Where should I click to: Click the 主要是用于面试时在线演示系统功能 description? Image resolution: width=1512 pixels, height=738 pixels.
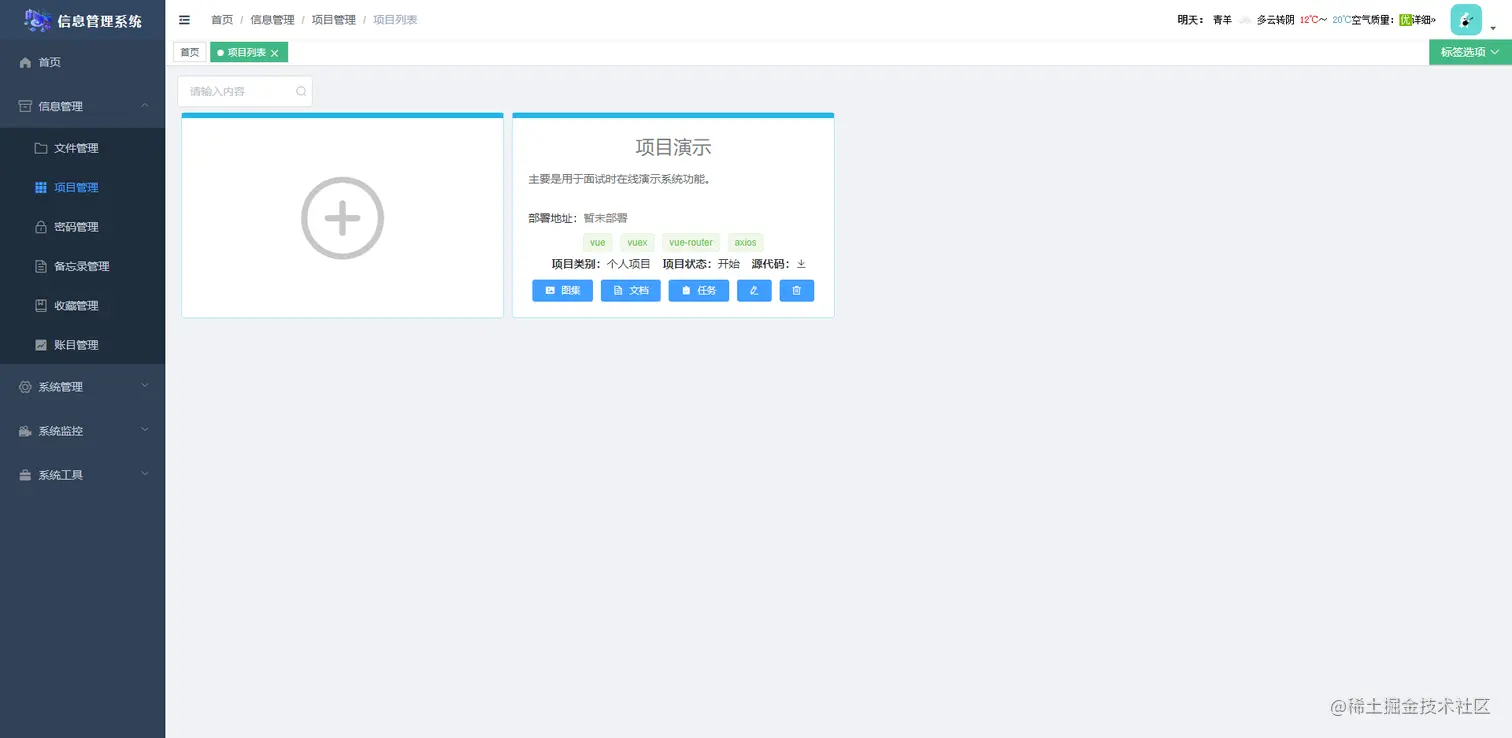coord(619,179)
